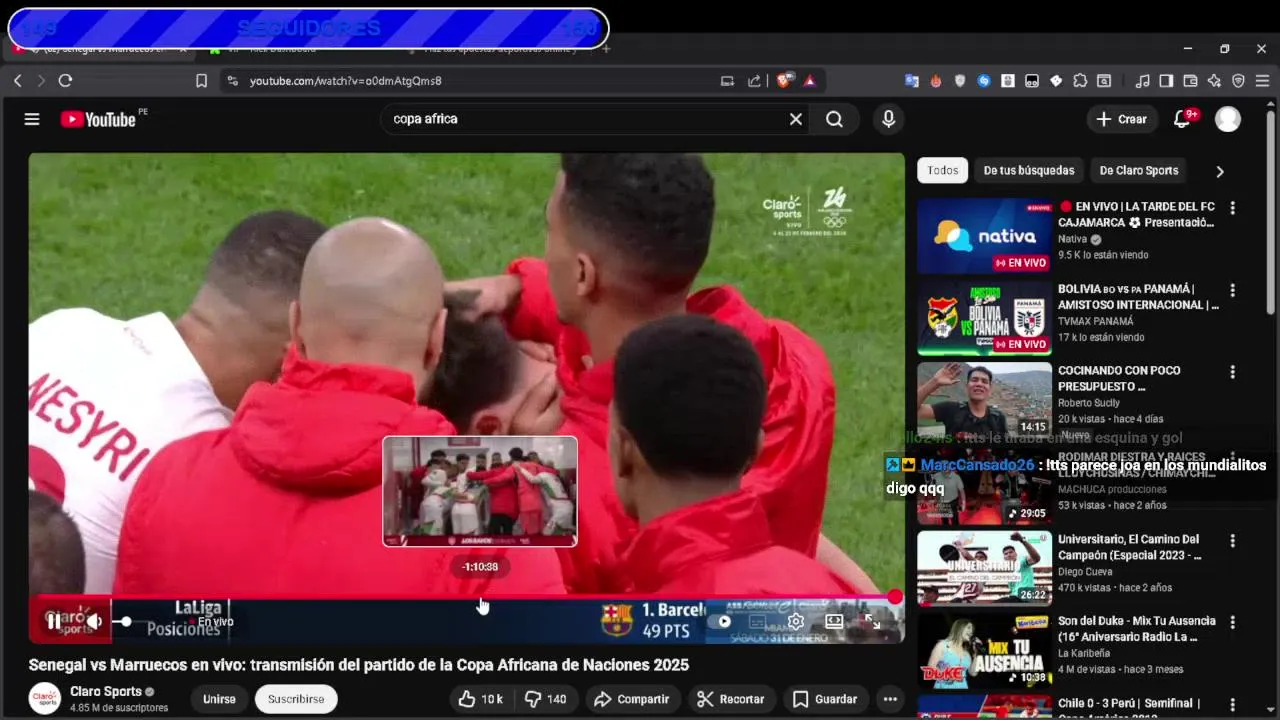The width and height of the screenshot is (1280, 720).
Task: Open options for 'Son del Duke' video
Action: pos(1232,623)
